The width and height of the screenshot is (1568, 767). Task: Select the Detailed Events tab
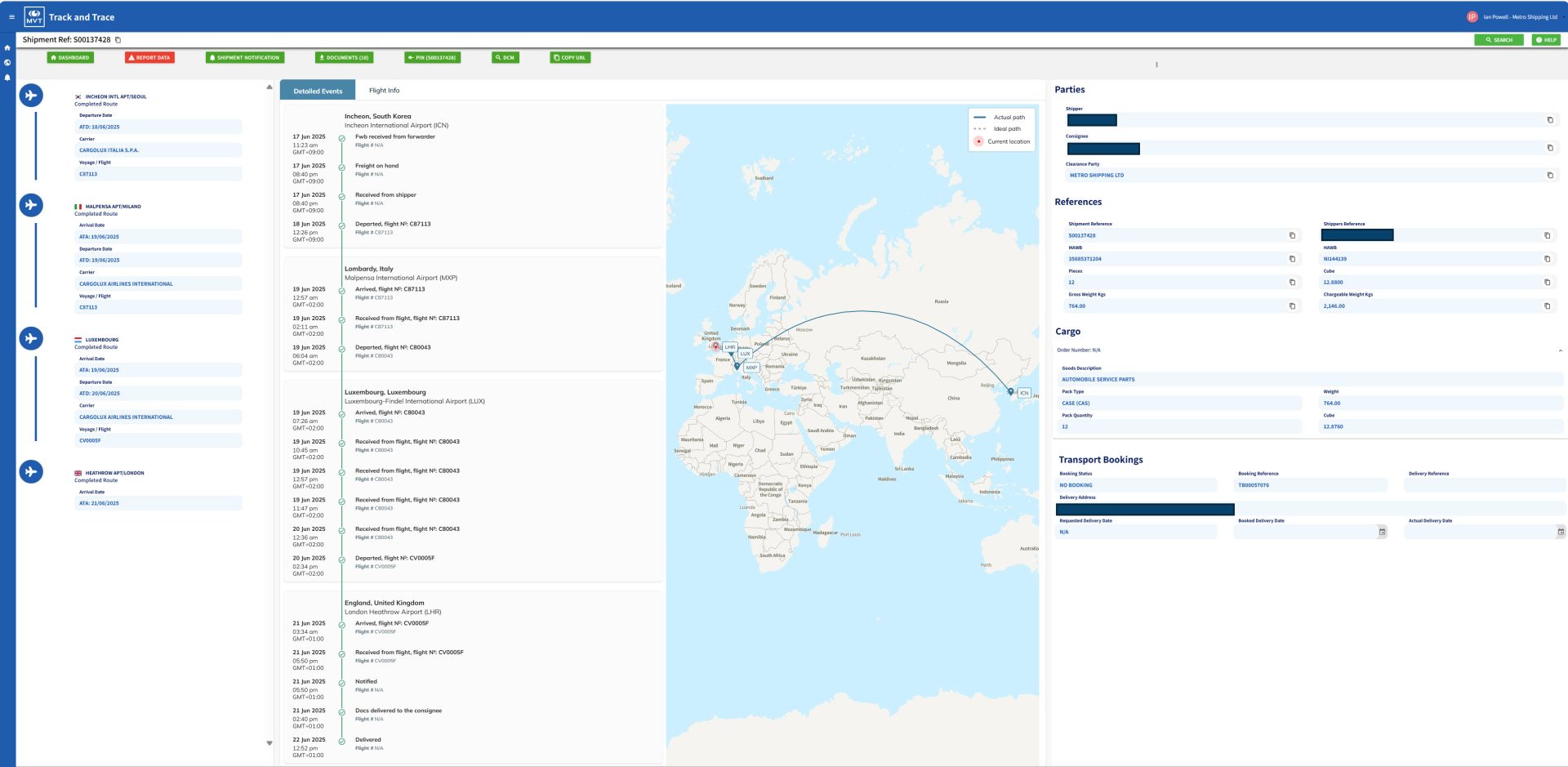(x=318, y=91)
